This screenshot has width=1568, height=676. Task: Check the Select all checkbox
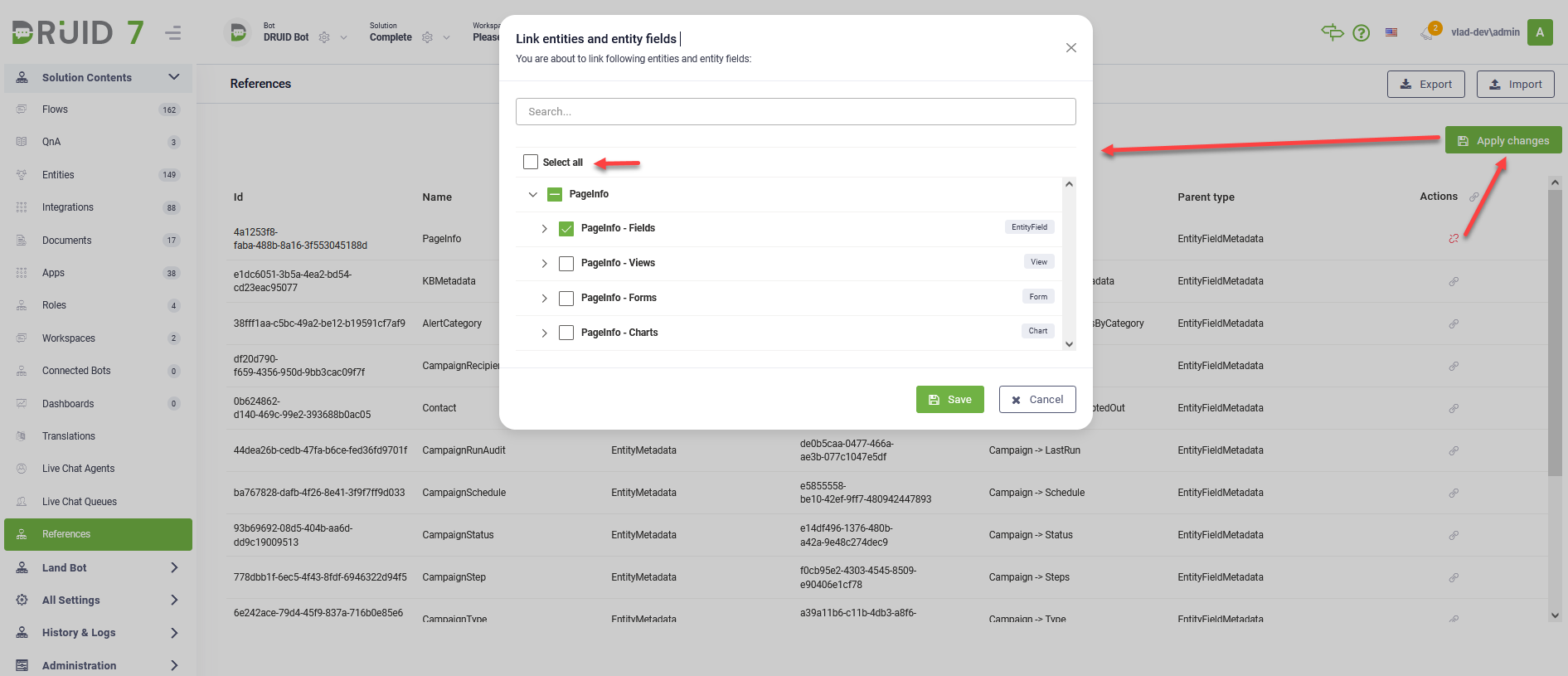coord(531,162)
